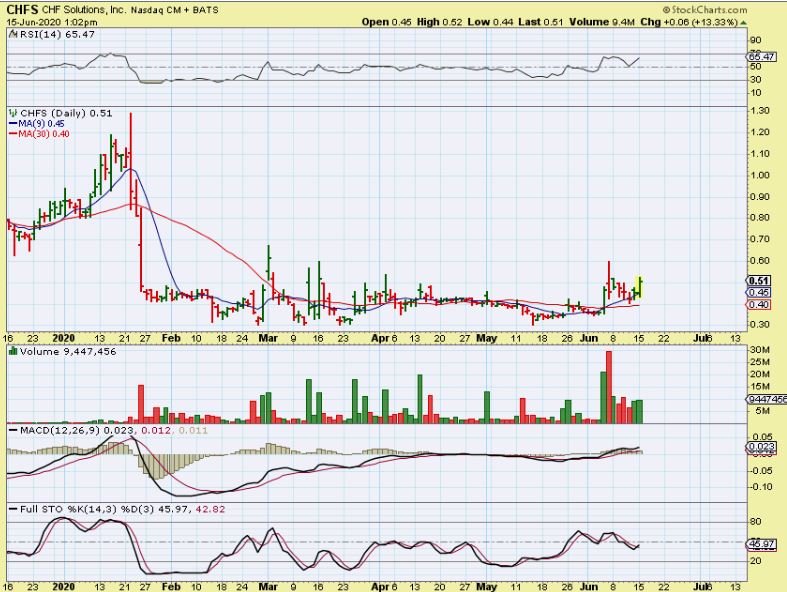Click the RSI line icon beside RSI(14)
The width and height of the screenshot is (787, 592).
pyautogui.click(x=14, y=34)
